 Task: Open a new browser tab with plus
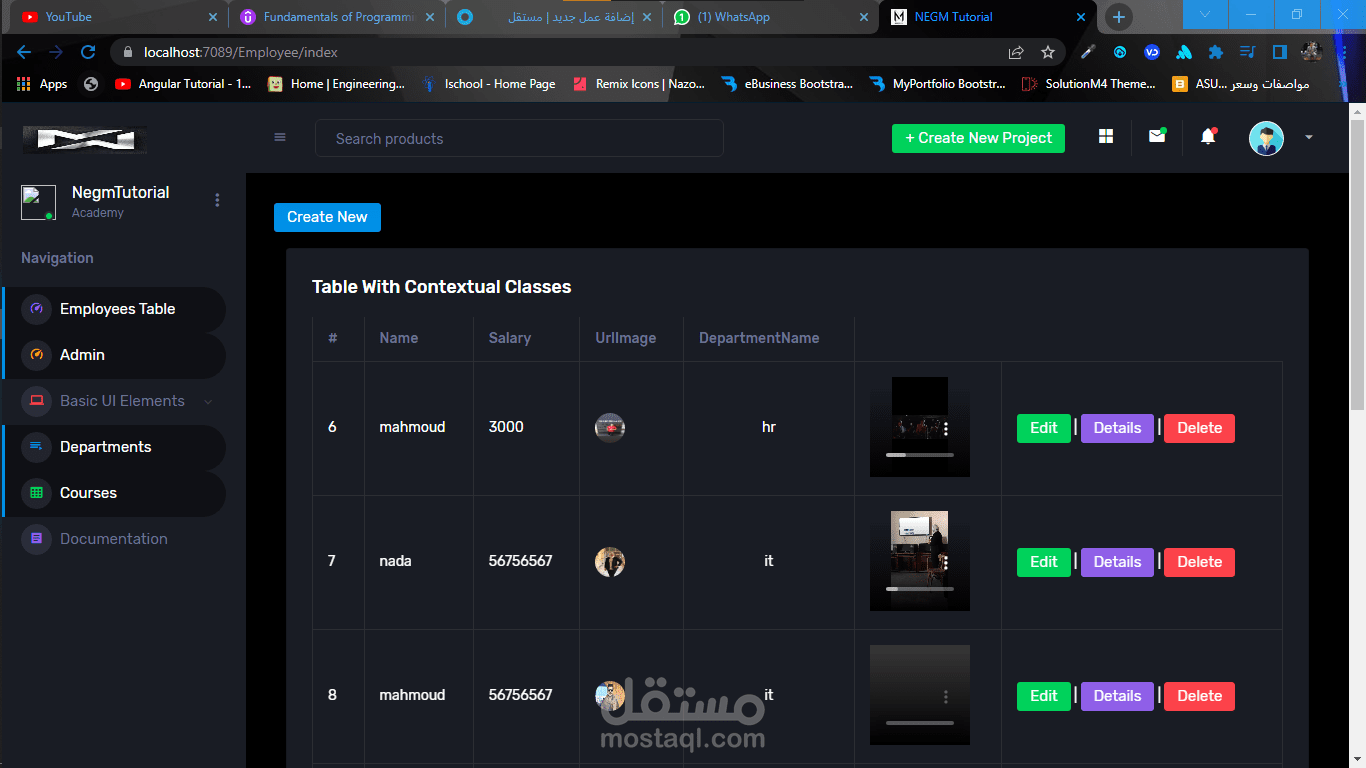tap(1119, 17)
